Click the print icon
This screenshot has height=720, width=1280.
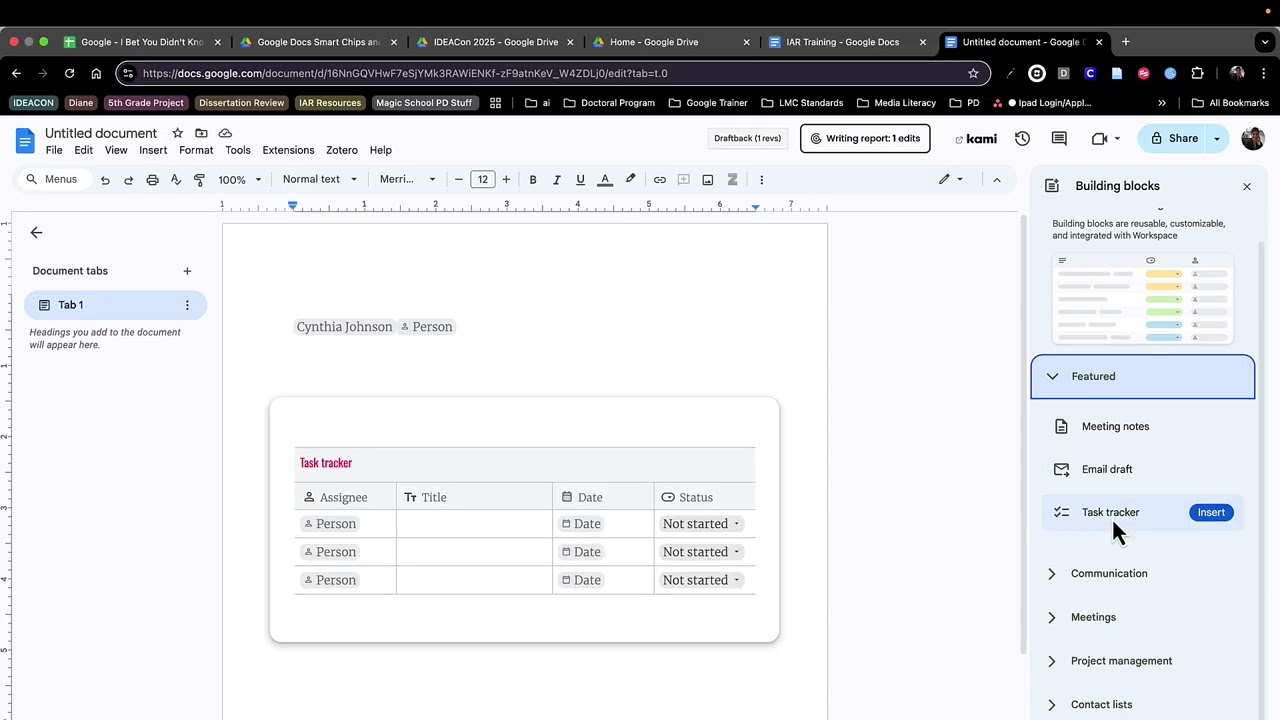click(152, 180)
